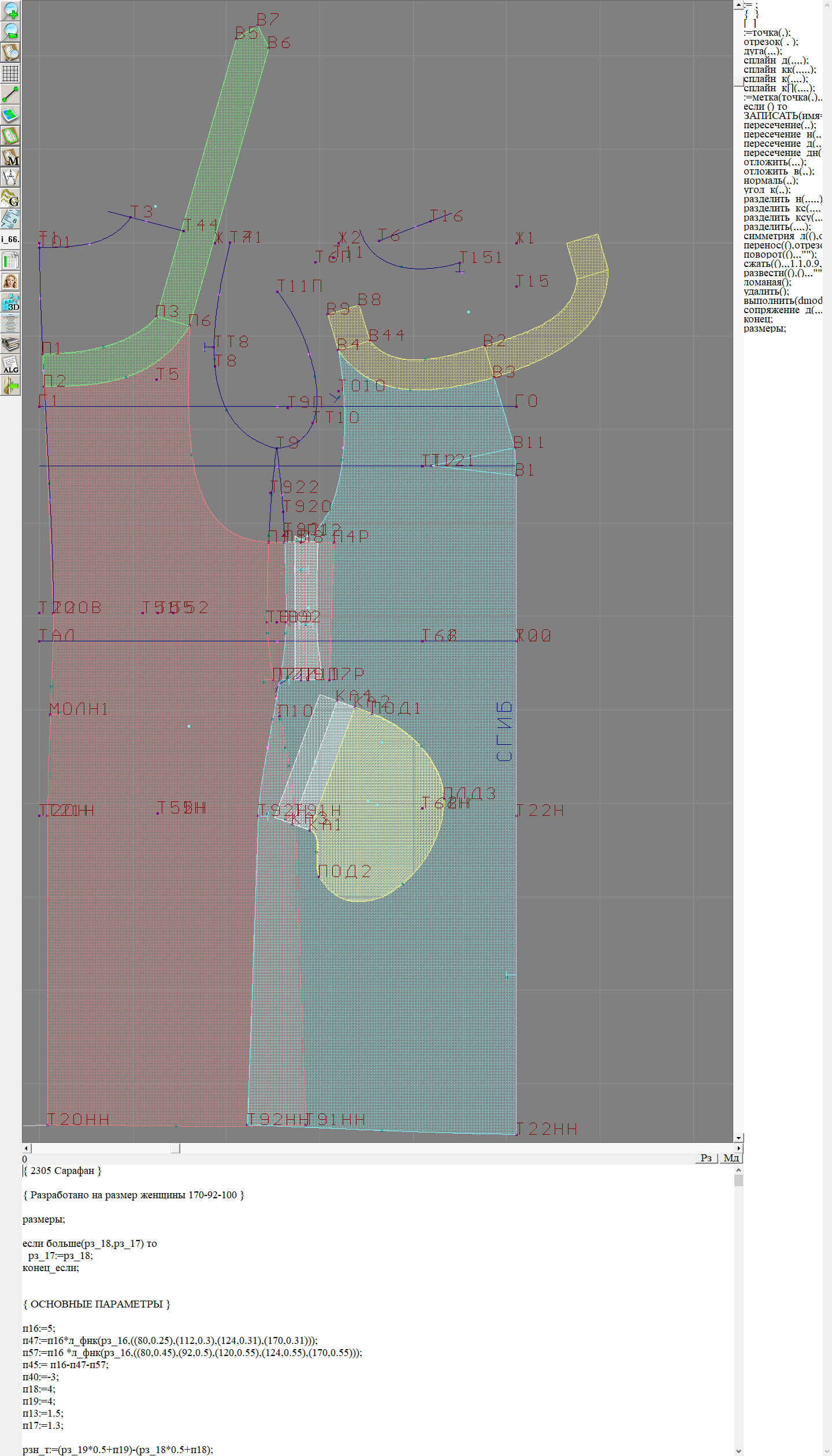Viewport: 832px width, 1456px height.
Task: Click the ALG algorithm icon
Action: pos(10,365)
